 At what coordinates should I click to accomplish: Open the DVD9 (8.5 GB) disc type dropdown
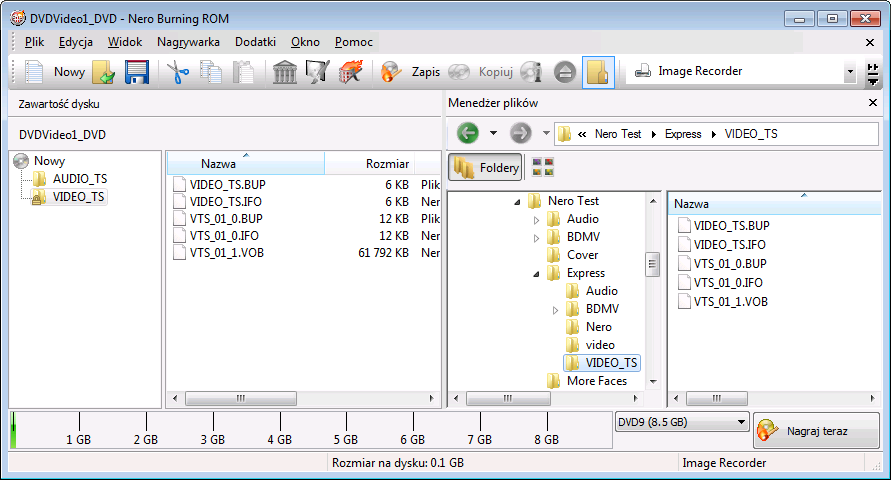coord(682,422)
